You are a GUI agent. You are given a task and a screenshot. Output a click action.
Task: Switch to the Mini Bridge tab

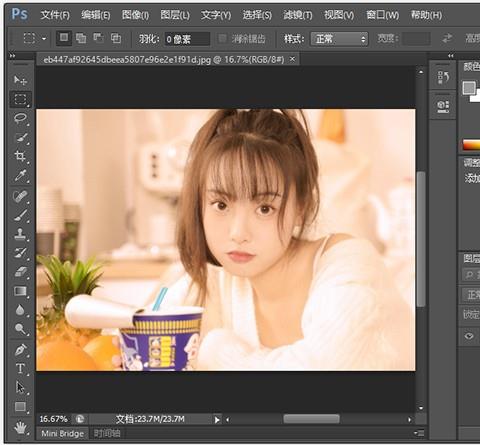tap(62, 434)
